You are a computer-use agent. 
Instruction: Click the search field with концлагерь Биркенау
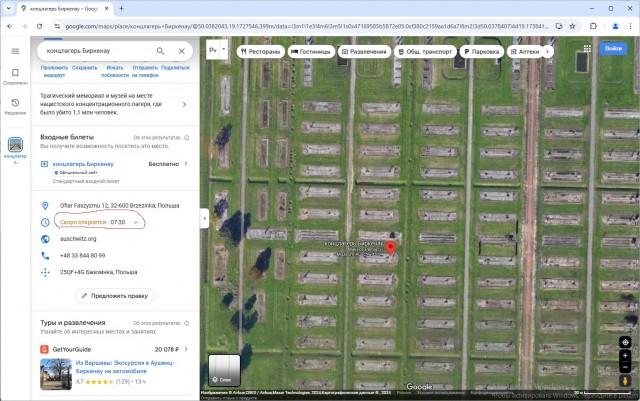pyautogui.click(x=98, y=51)
